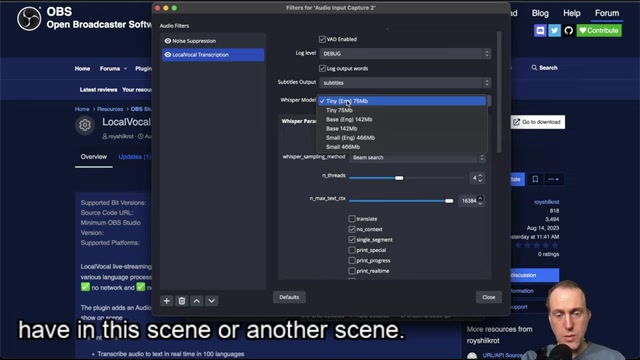Choose Tiny 75Mb model option

[402, 110]
